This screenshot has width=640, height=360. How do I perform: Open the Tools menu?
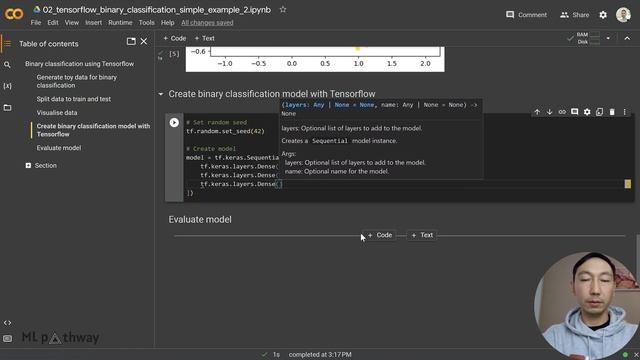coord(147,22)
